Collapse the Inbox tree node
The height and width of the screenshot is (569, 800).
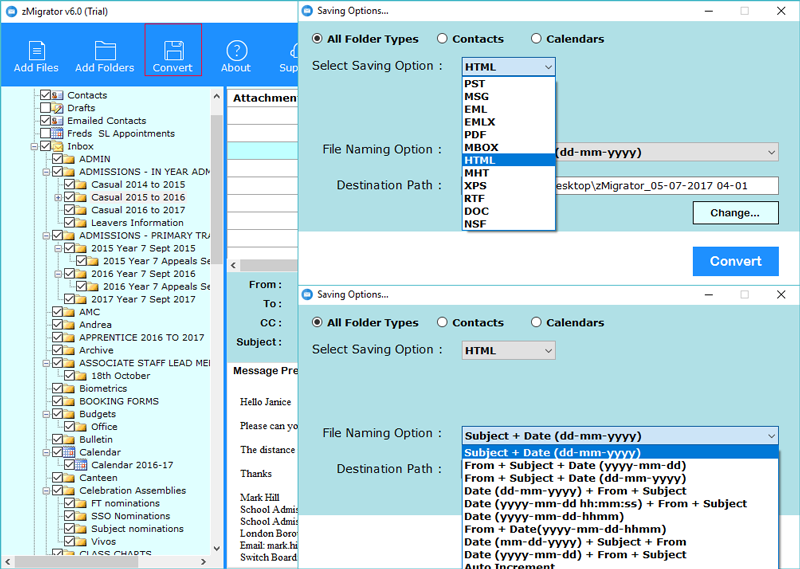(x=34, y=146)
